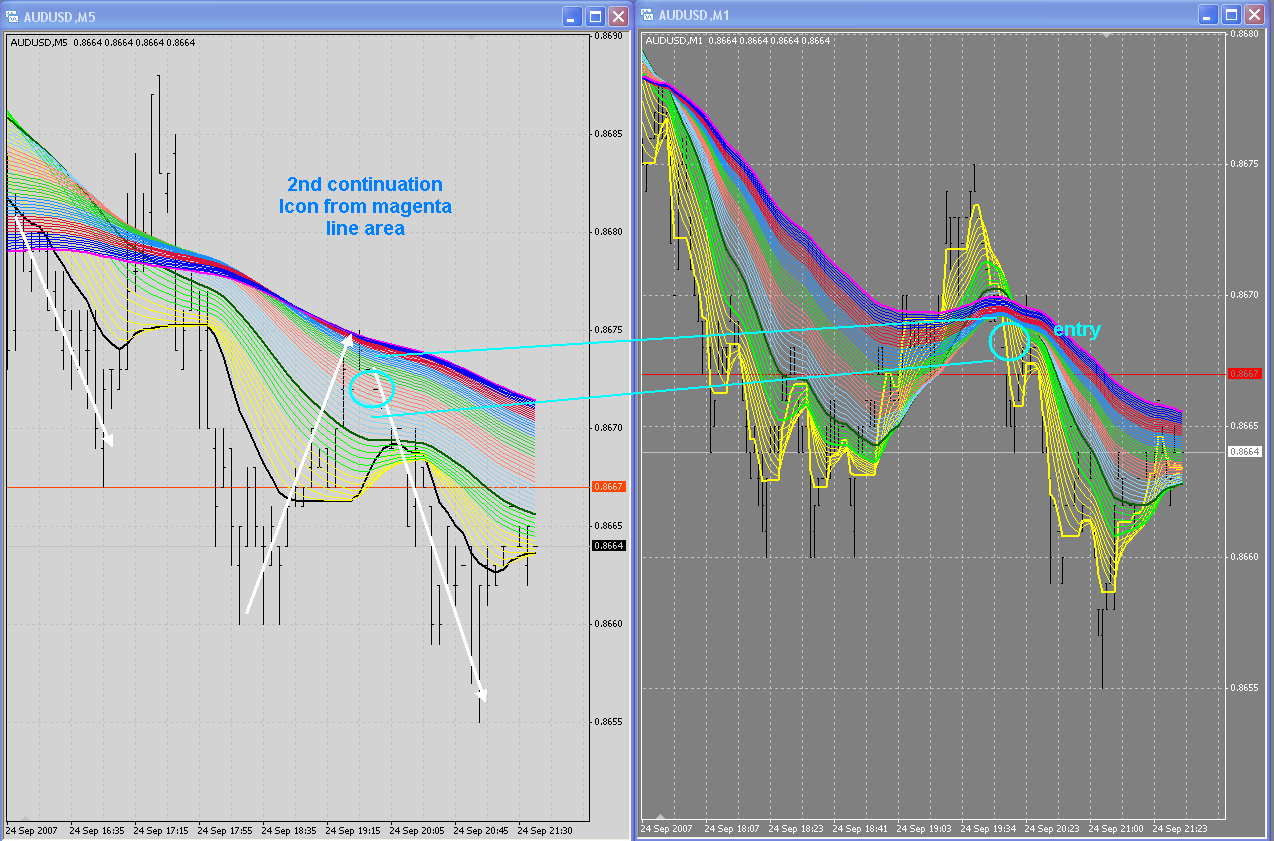Viewport: 1274px width, 841px height.
Task: Click '24 Sep 20:45' on the M5 time axis
Action: point(481,830)
